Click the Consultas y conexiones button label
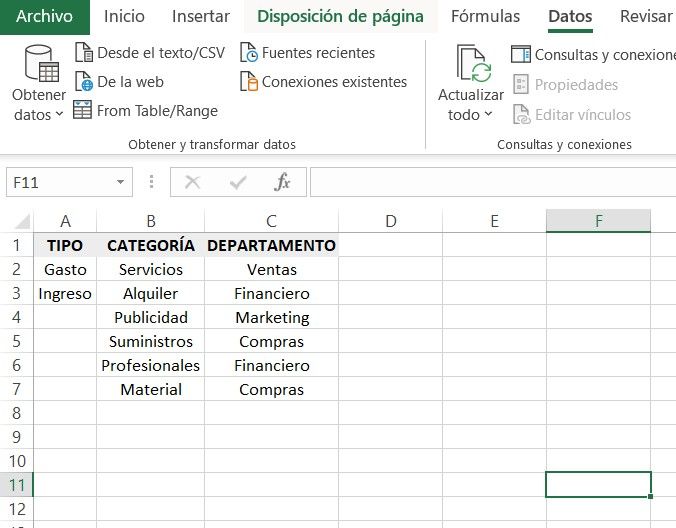Image resolution: width=676 pixels, height=528 pixels. tap(605, 55)
